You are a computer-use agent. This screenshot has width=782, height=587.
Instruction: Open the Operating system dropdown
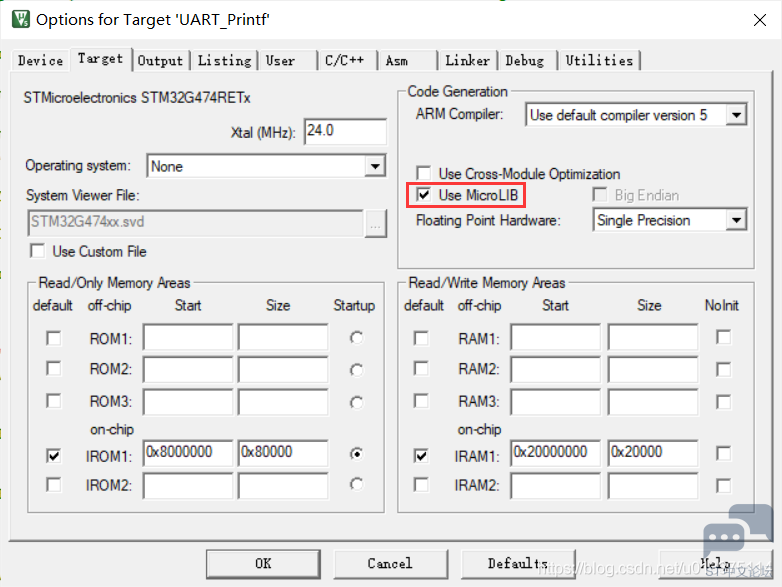click(266, 166)
